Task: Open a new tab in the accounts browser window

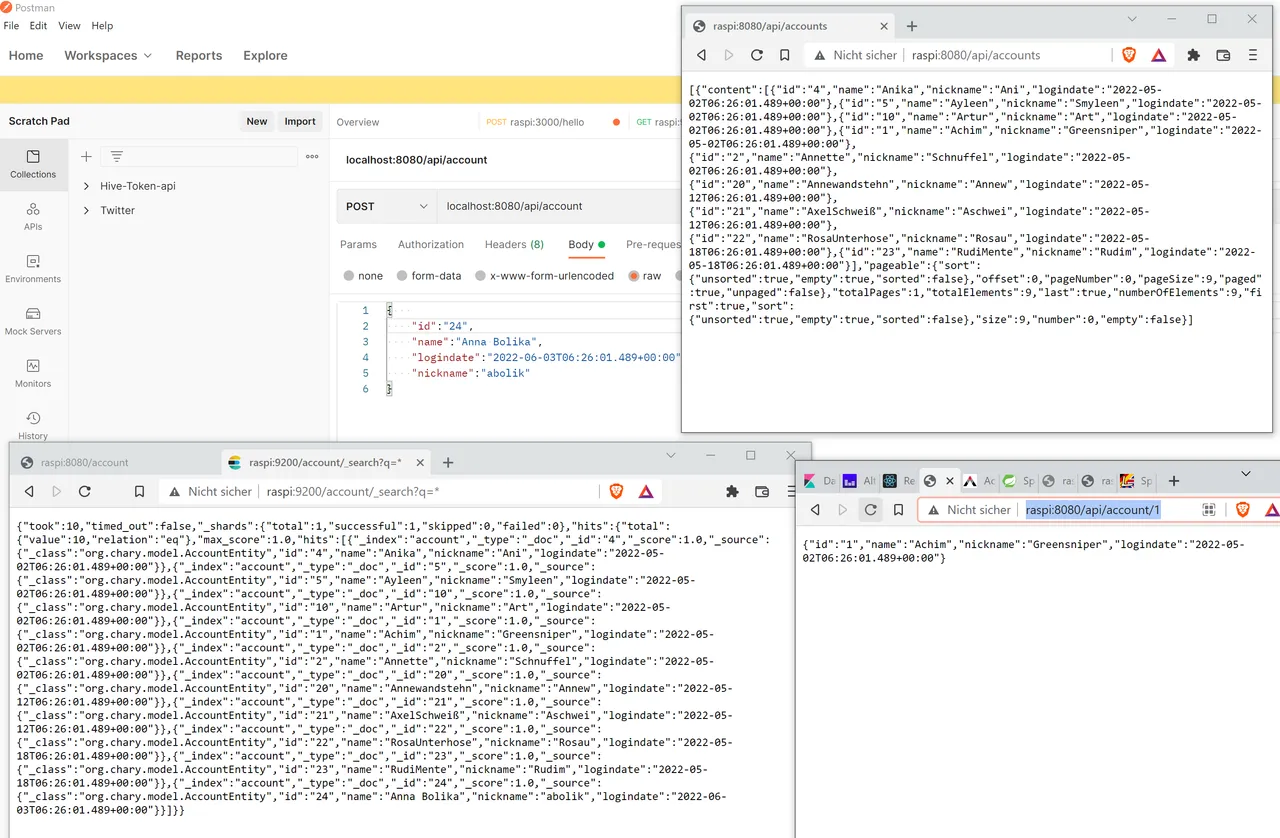Action: tap(911, 26)
